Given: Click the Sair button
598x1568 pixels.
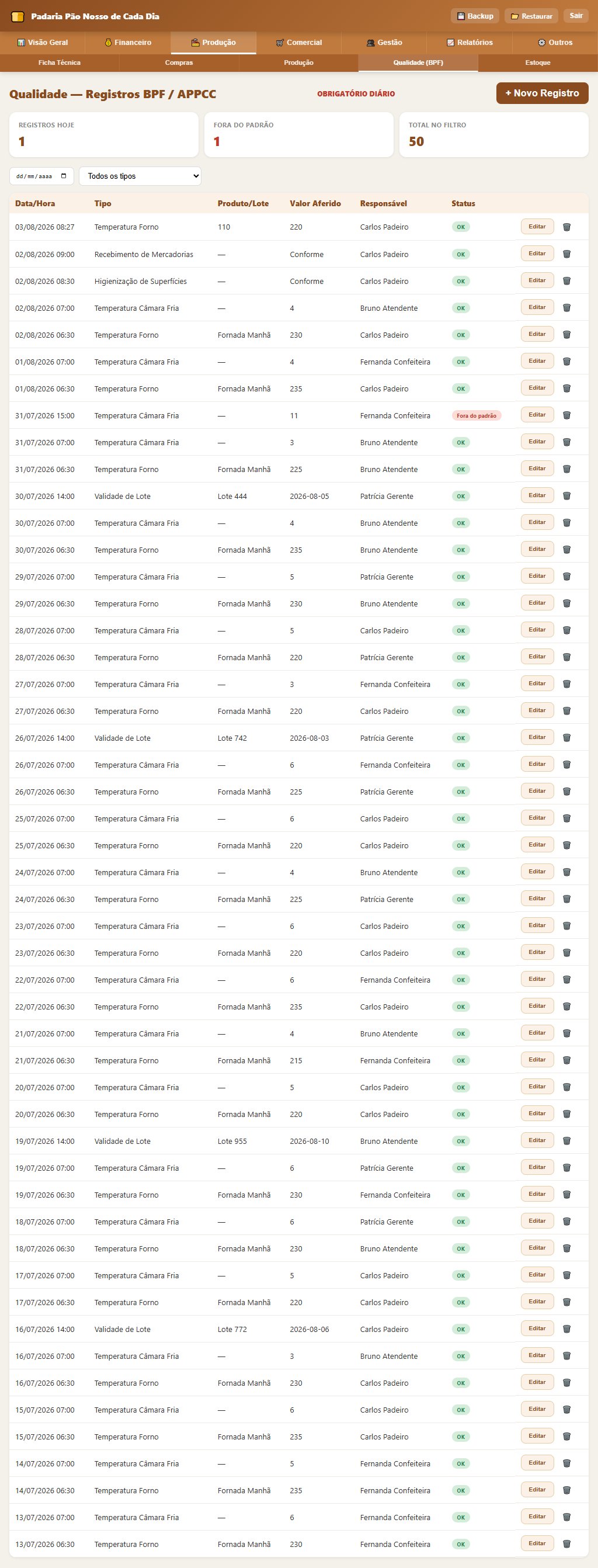Looking at the screenshot, I should (576, 16).
